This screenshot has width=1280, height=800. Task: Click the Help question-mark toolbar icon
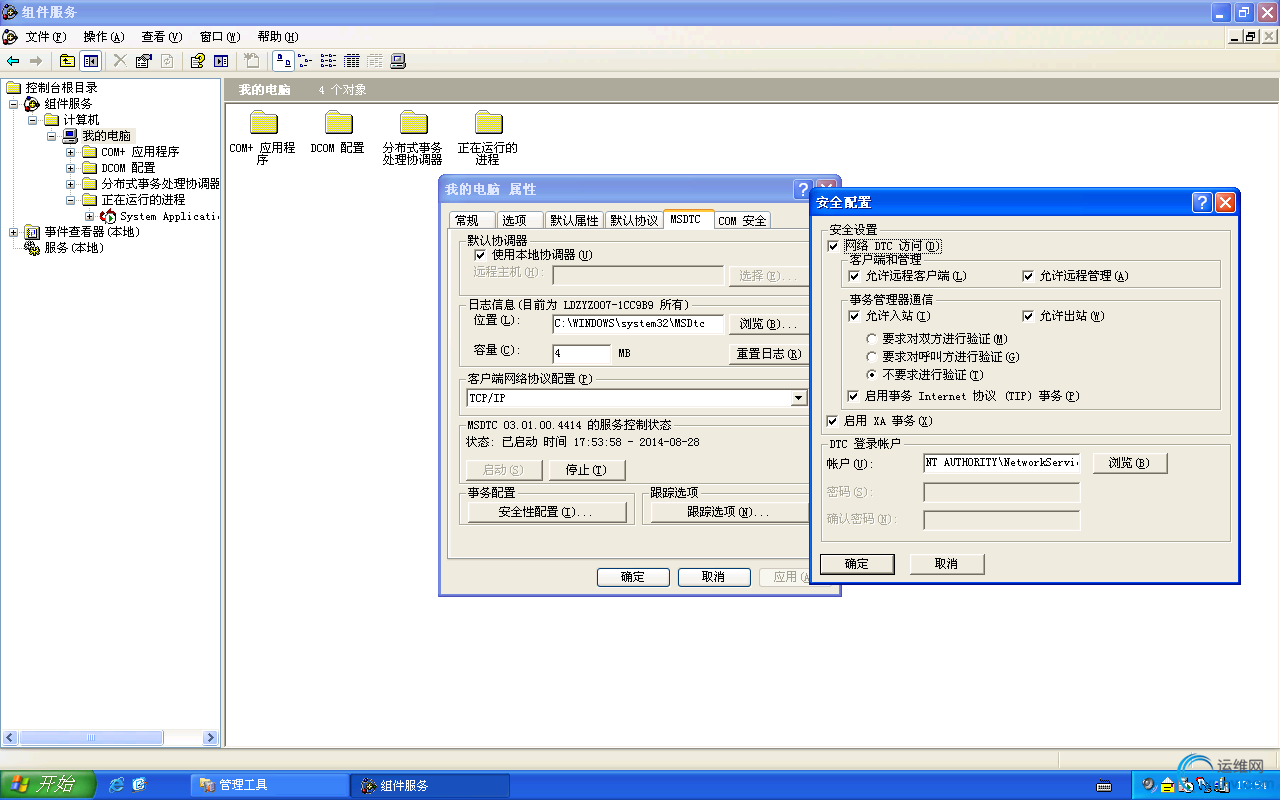click(x=197, y=61)
